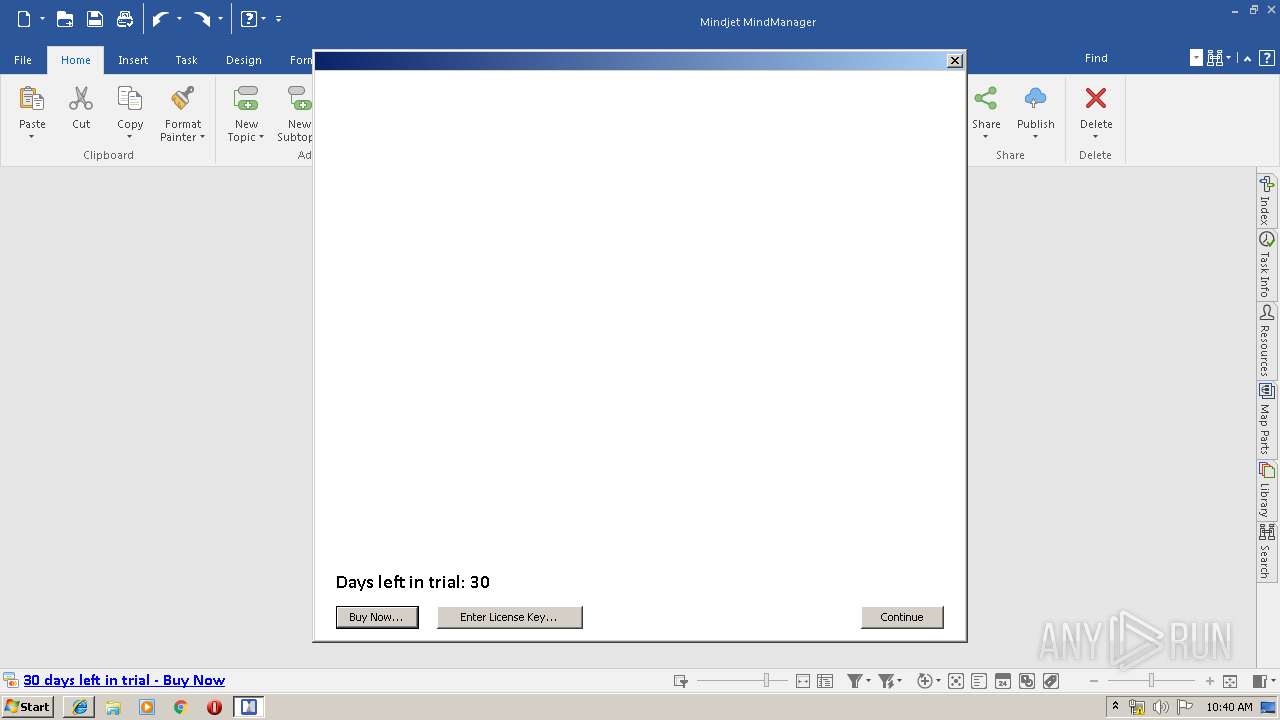Image resolution: width=1280 pixels, height=720 pixels.
Task: Open Customize Quick Access Toolbar arrow
Action: pos(278,19)
